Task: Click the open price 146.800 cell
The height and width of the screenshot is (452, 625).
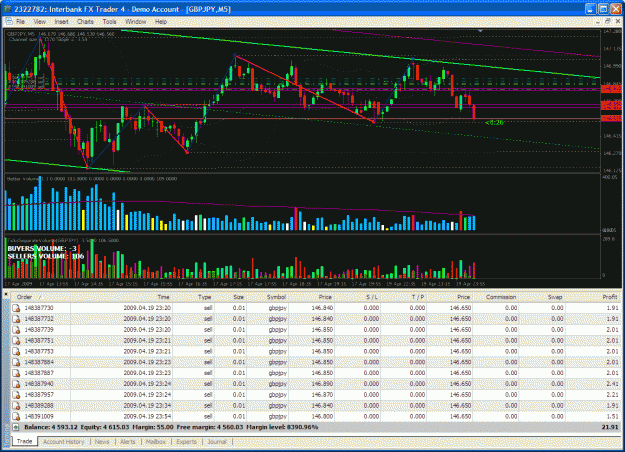Action: click(x=322, y=416)
